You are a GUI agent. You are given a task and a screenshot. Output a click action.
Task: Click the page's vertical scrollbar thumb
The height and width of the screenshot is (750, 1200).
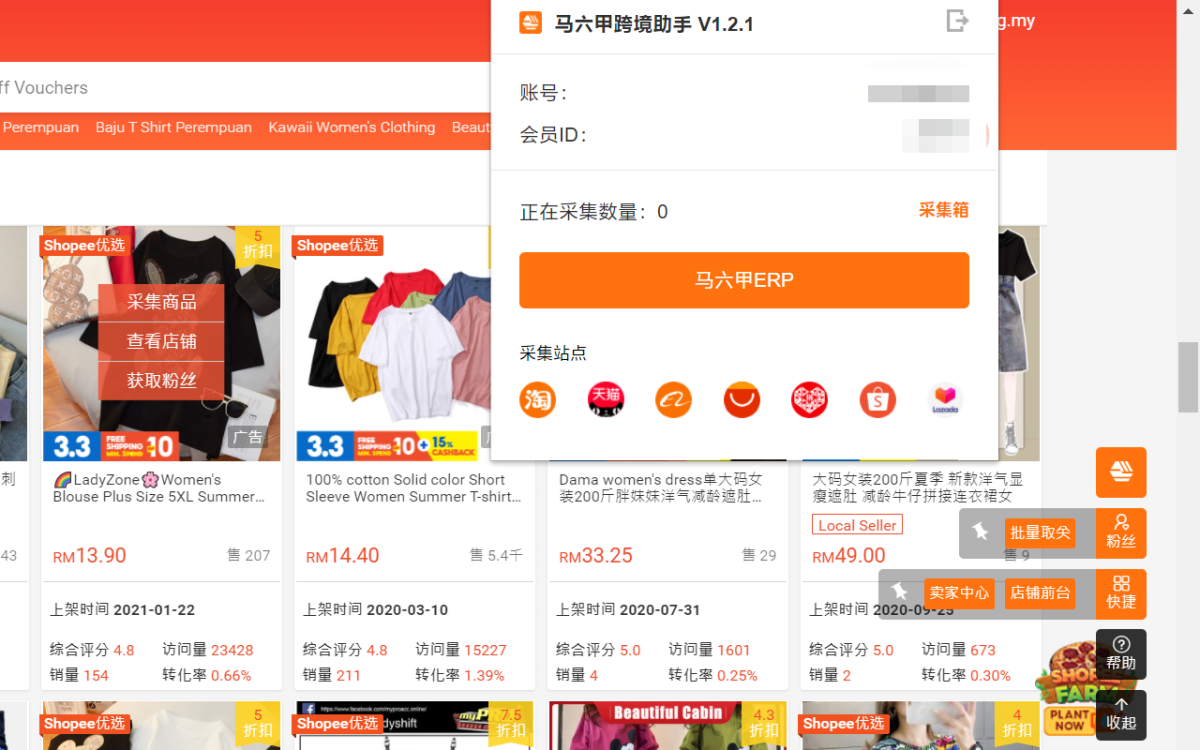click(x=1188, y=377)
